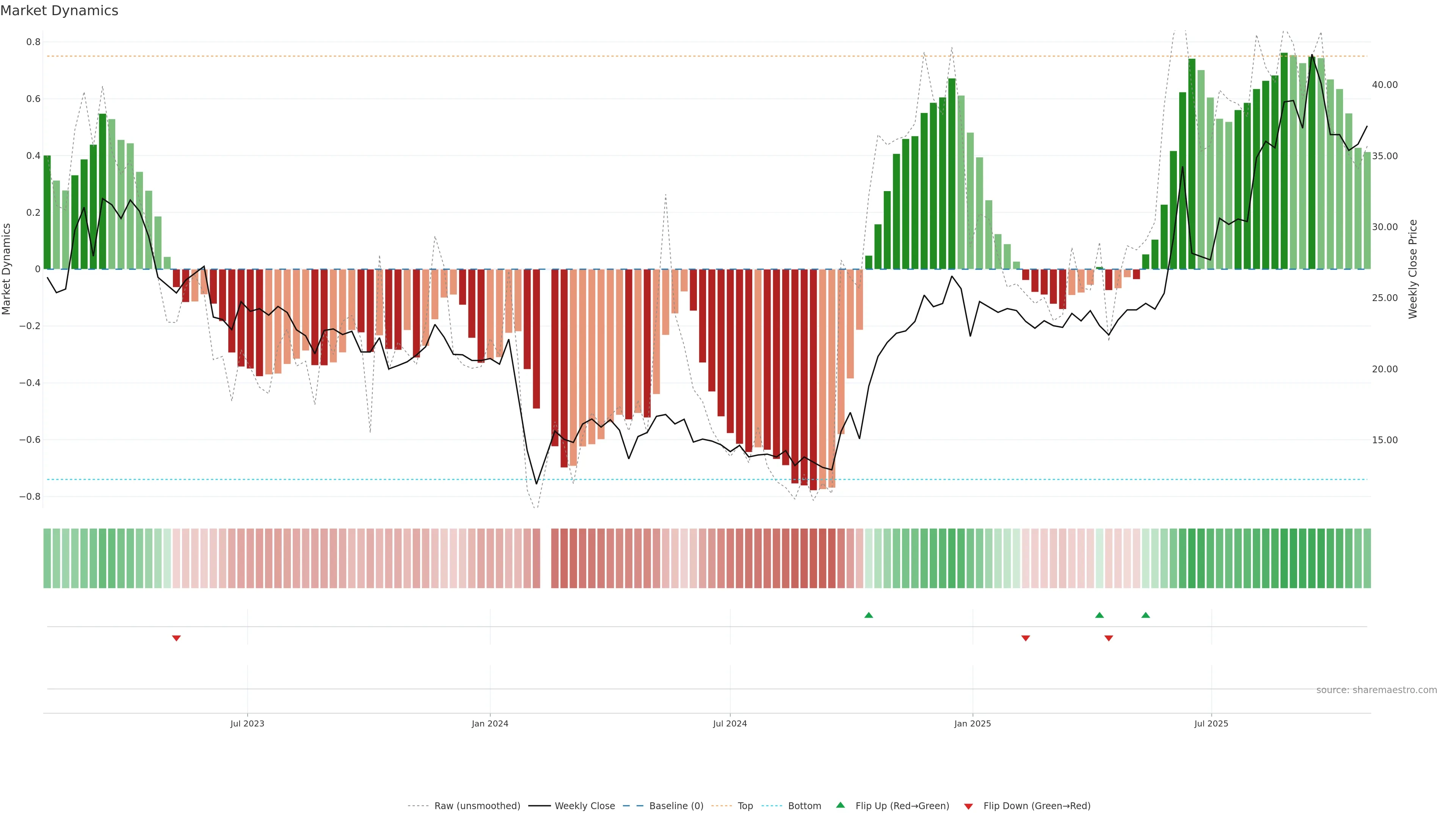Click the 40.00 right axis price label
This screenshot has height=819, width=1456.
1384,85
